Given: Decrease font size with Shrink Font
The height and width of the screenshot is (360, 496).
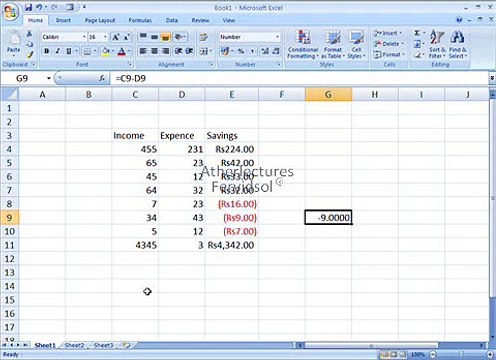Looking at the screenshot, I should coord(127,37).
